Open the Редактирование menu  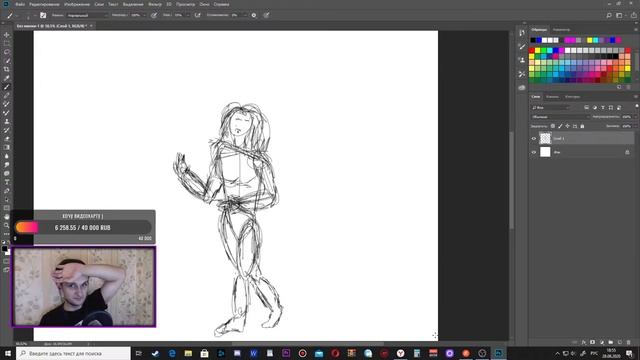pyautogui.click(x=44, y=4)
